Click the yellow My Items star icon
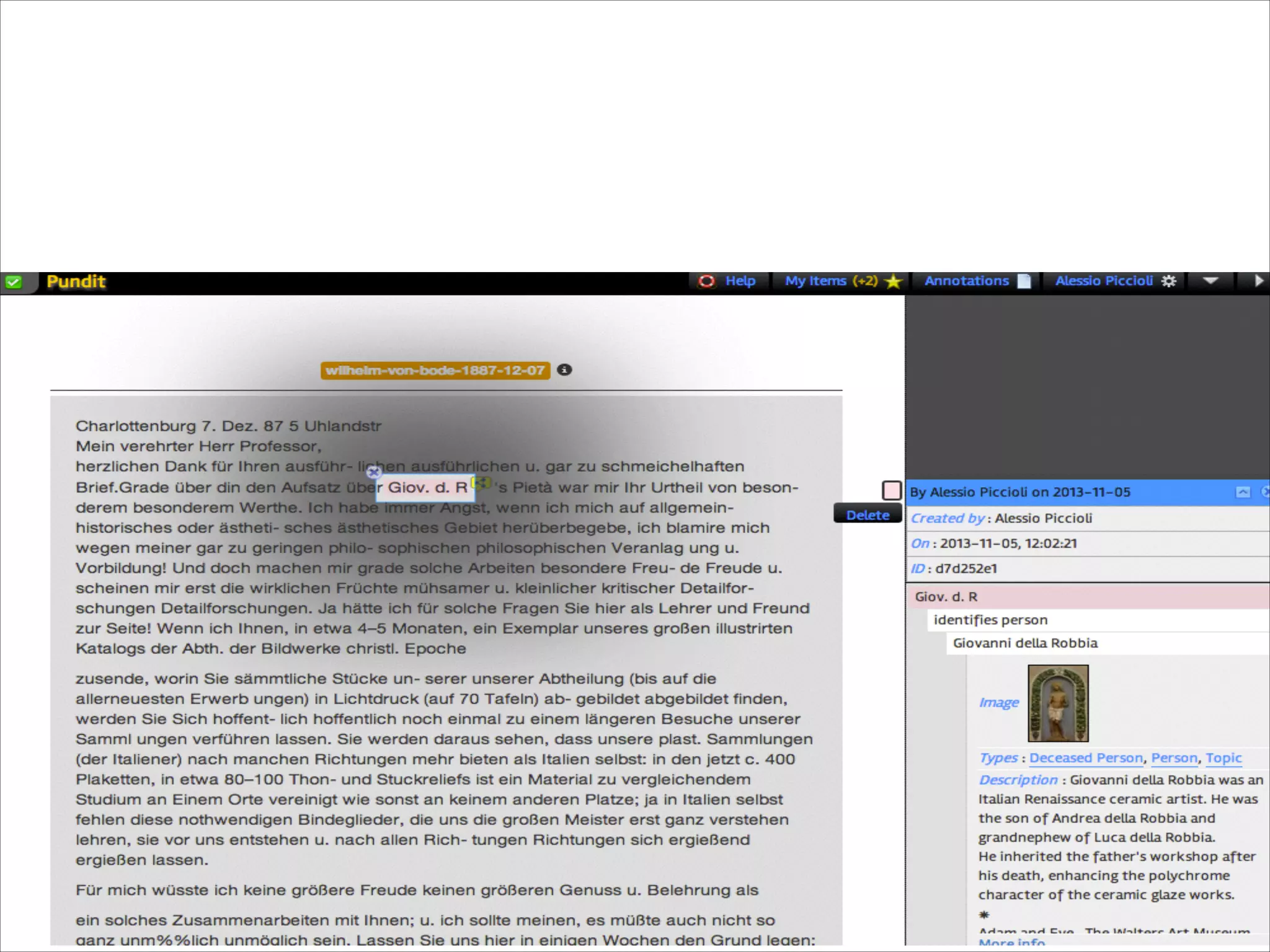Screen dimensions: 1270x952 click(x=893, y=281)
